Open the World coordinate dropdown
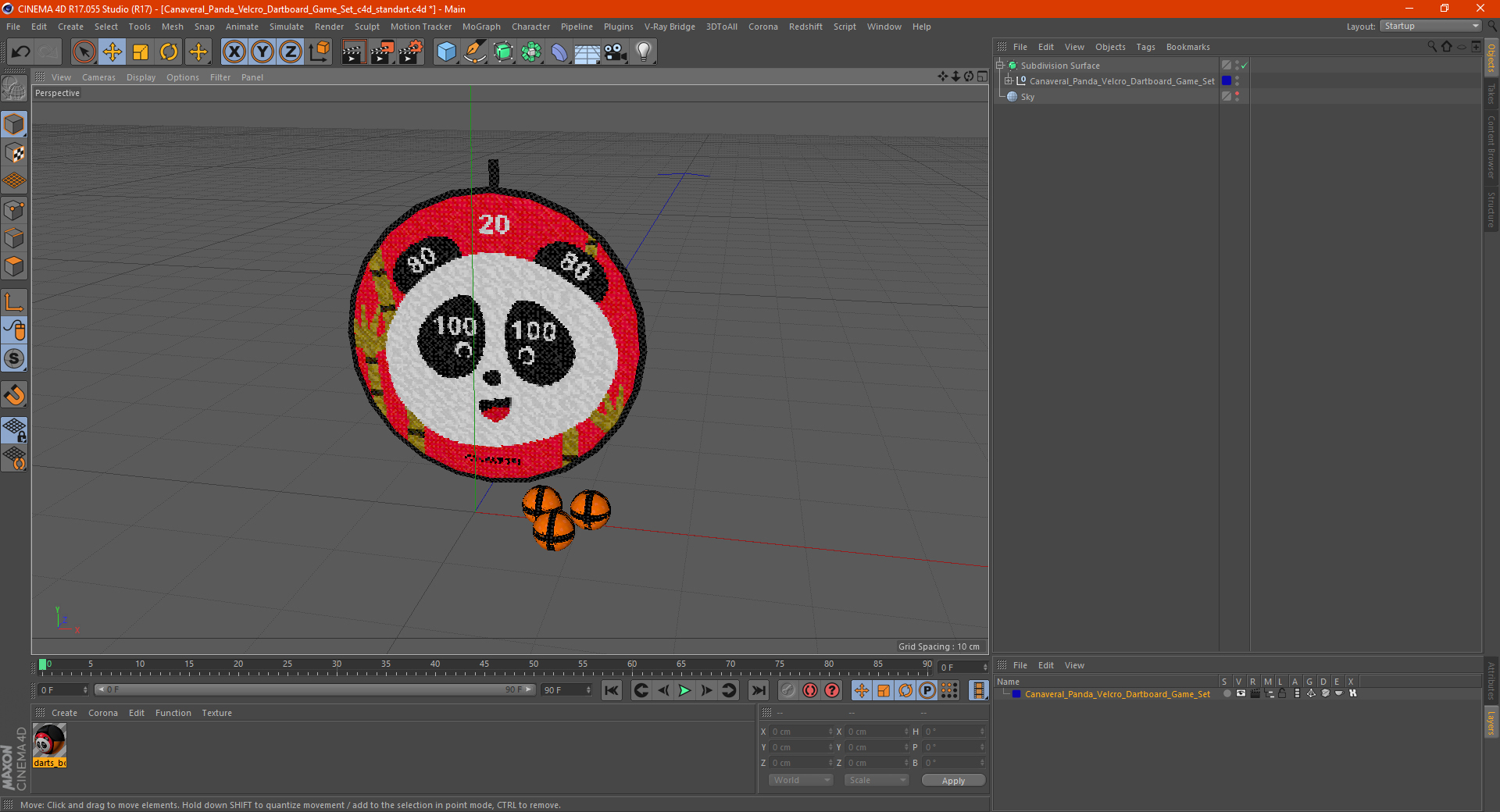The width and height of the screenshot is (1500, 812). click(801, 780)
